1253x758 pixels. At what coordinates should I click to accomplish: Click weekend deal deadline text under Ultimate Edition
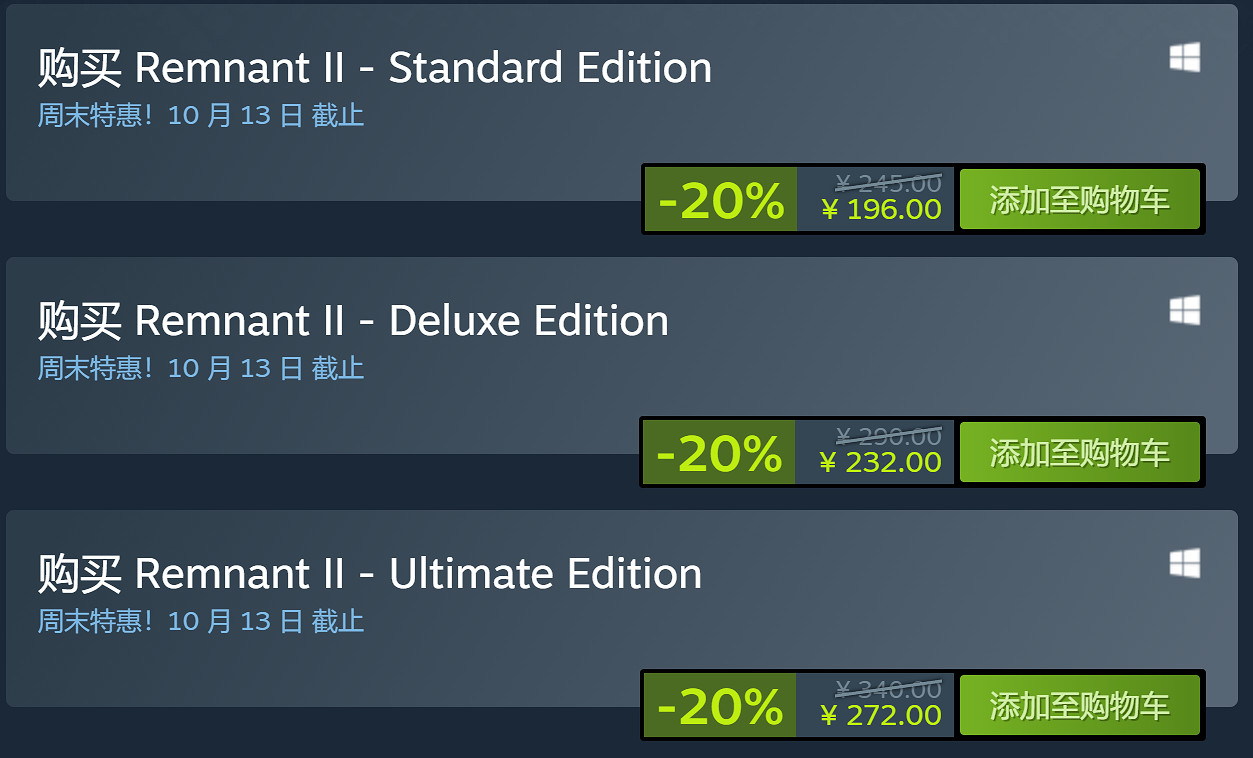201,621
